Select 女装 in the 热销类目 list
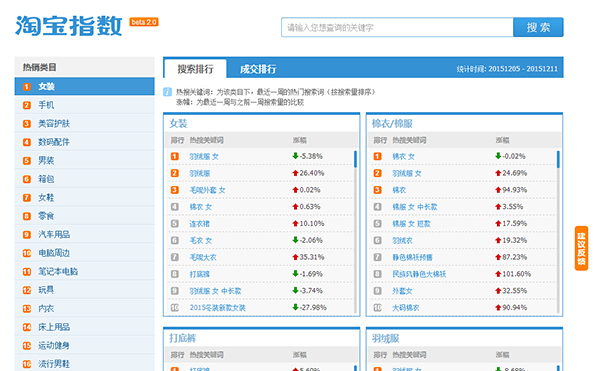The width and height of the screenshot is (600, 371). coord(85,86)
